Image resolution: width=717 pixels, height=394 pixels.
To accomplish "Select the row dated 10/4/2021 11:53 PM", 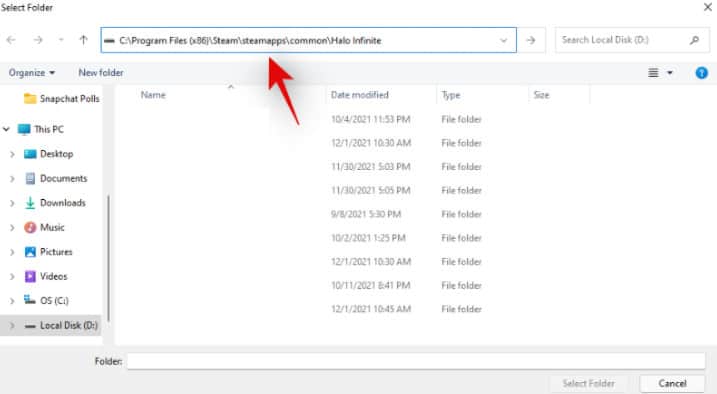I will click(352, 119).
